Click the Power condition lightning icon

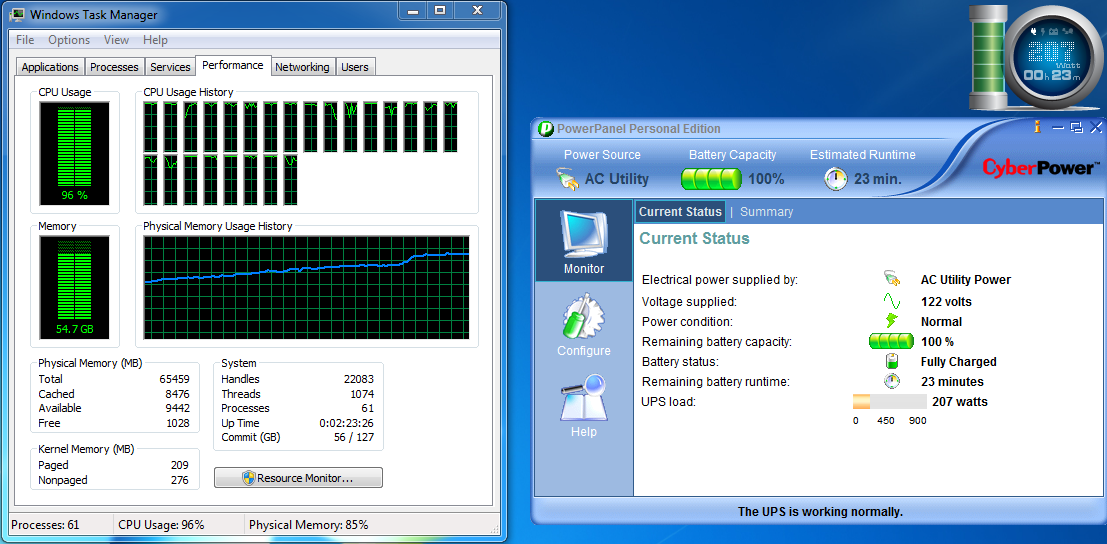pos(892,322)
